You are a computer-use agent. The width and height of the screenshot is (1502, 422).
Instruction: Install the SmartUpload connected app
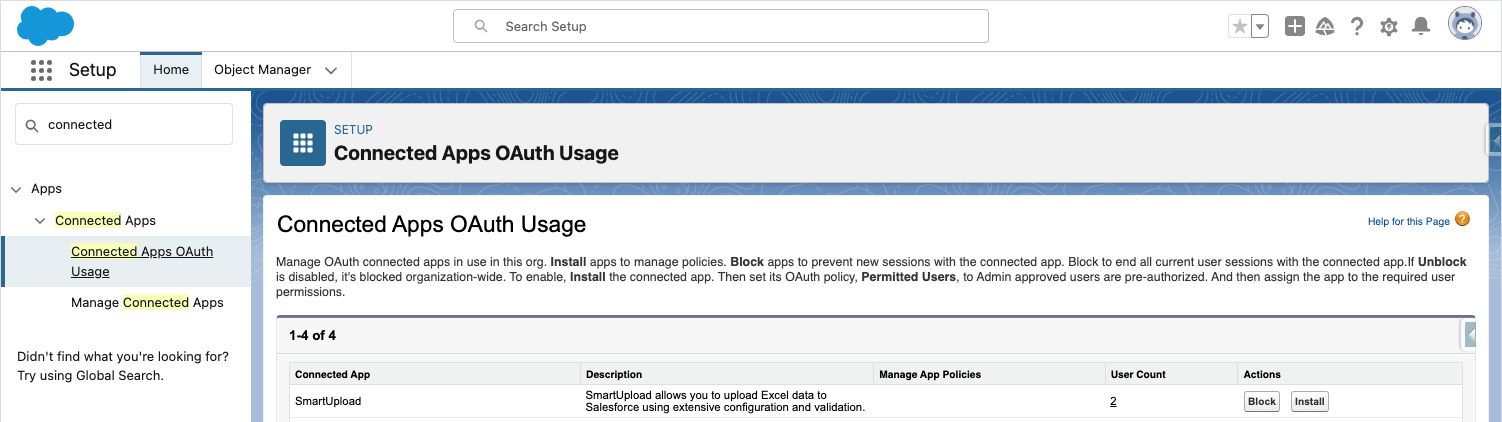(x=1309, y=401)
